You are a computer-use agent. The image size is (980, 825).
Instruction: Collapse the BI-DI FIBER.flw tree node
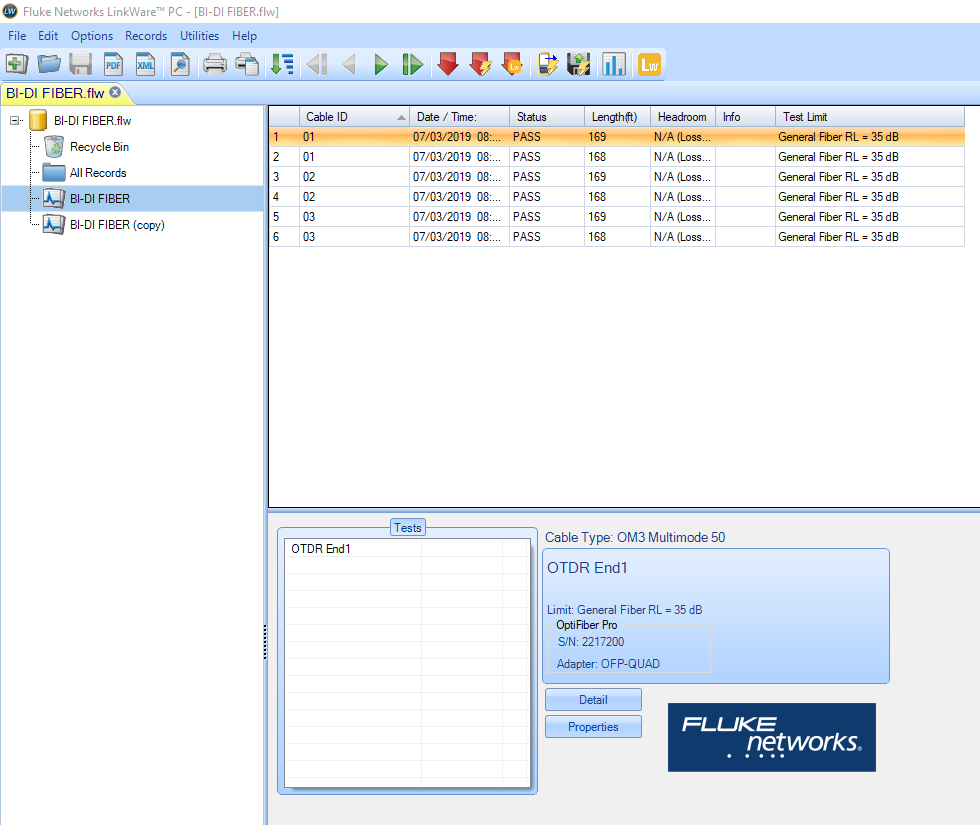pos(15,121)
